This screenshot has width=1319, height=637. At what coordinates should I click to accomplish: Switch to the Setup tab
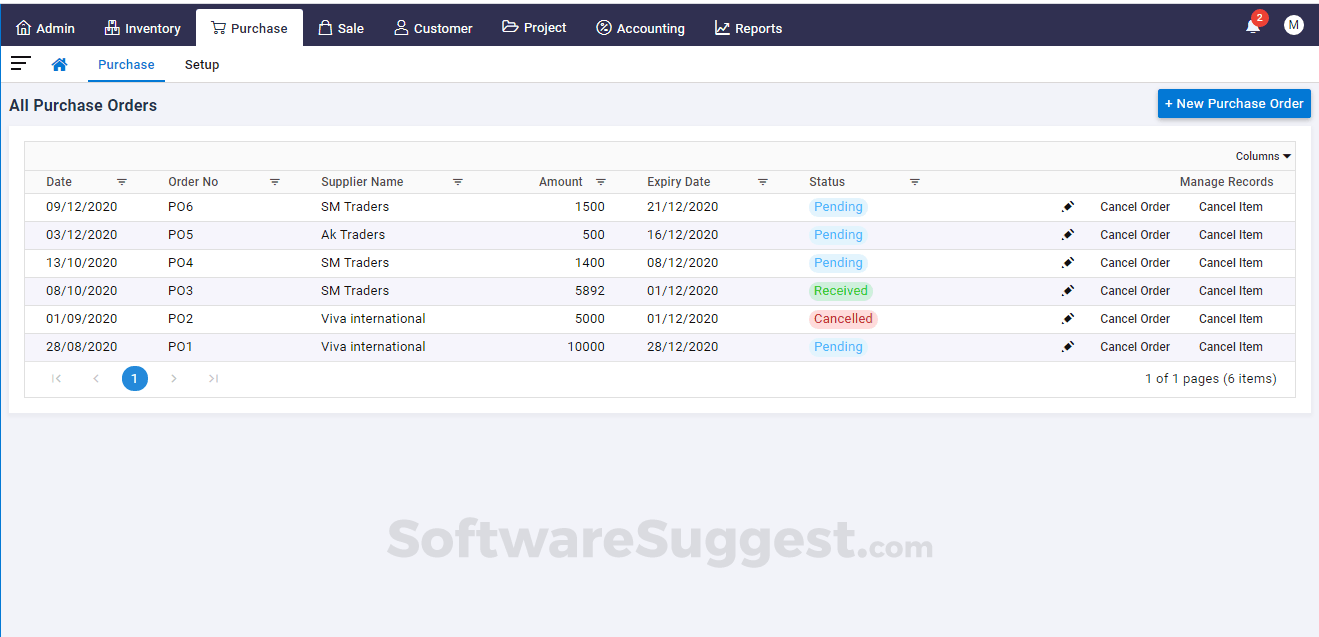click(x=202, y=64)
